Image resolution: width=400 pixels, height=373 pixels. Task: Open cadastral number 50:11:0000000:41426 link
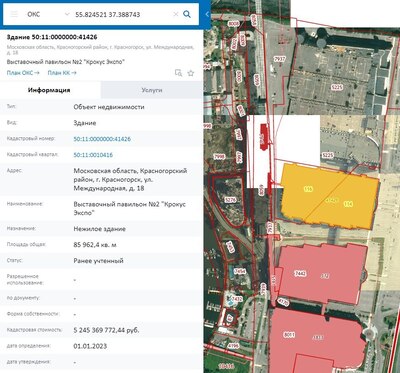coord(102,139)
